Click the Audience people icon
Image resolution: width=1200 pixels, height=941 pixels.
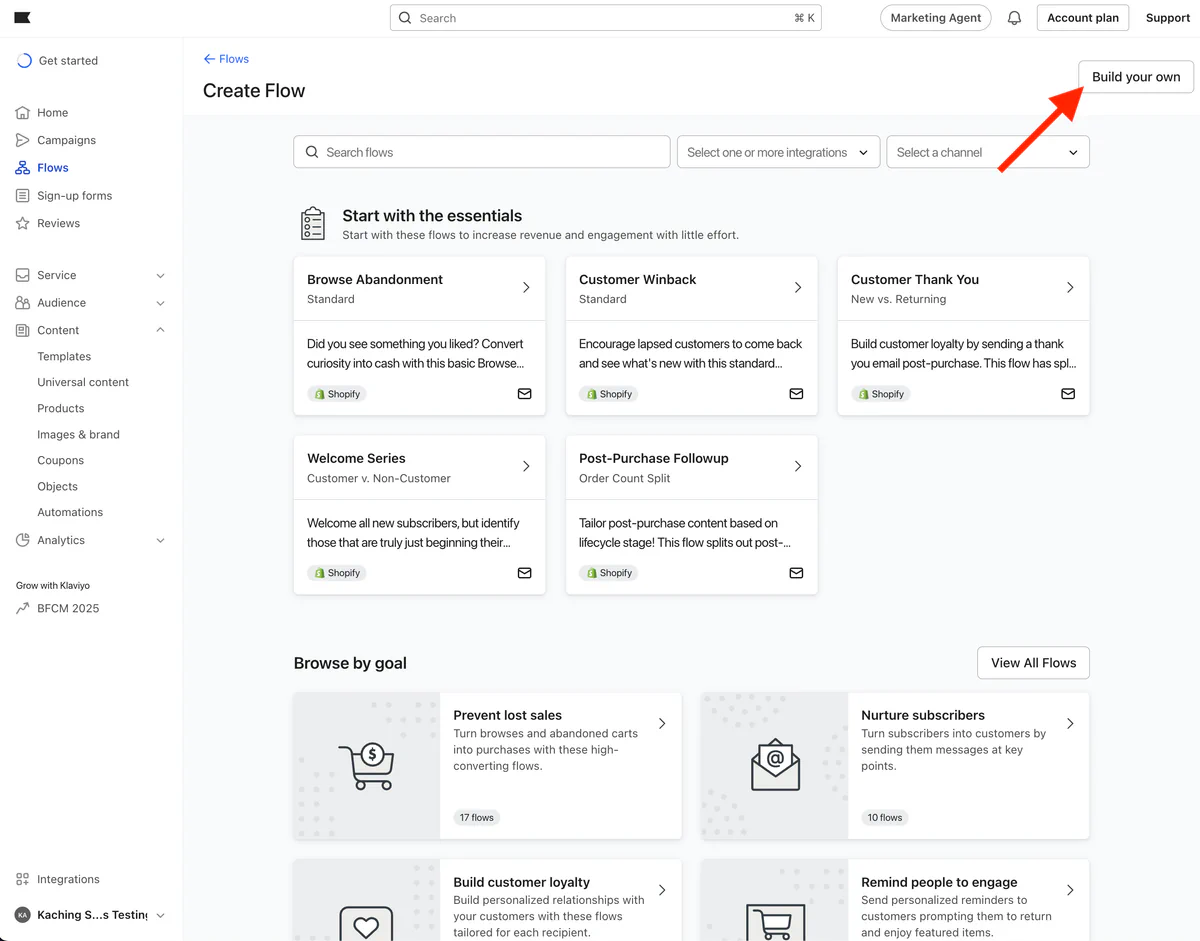tap(23, 303)
